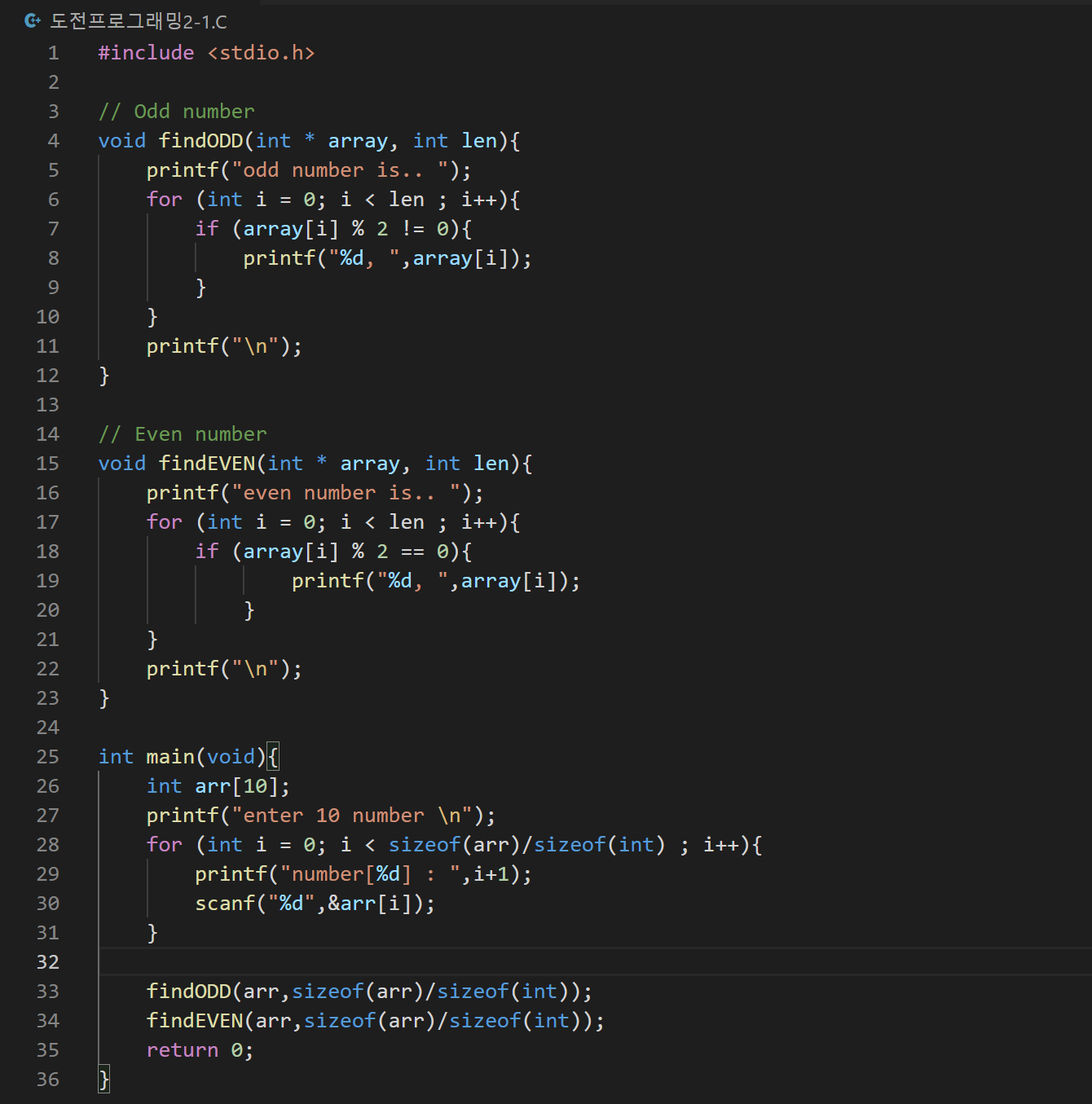Viewport: 1092px width, 1104px height.
Task: Click the "enter 10 number \n" string
Action: click(352, 816)
